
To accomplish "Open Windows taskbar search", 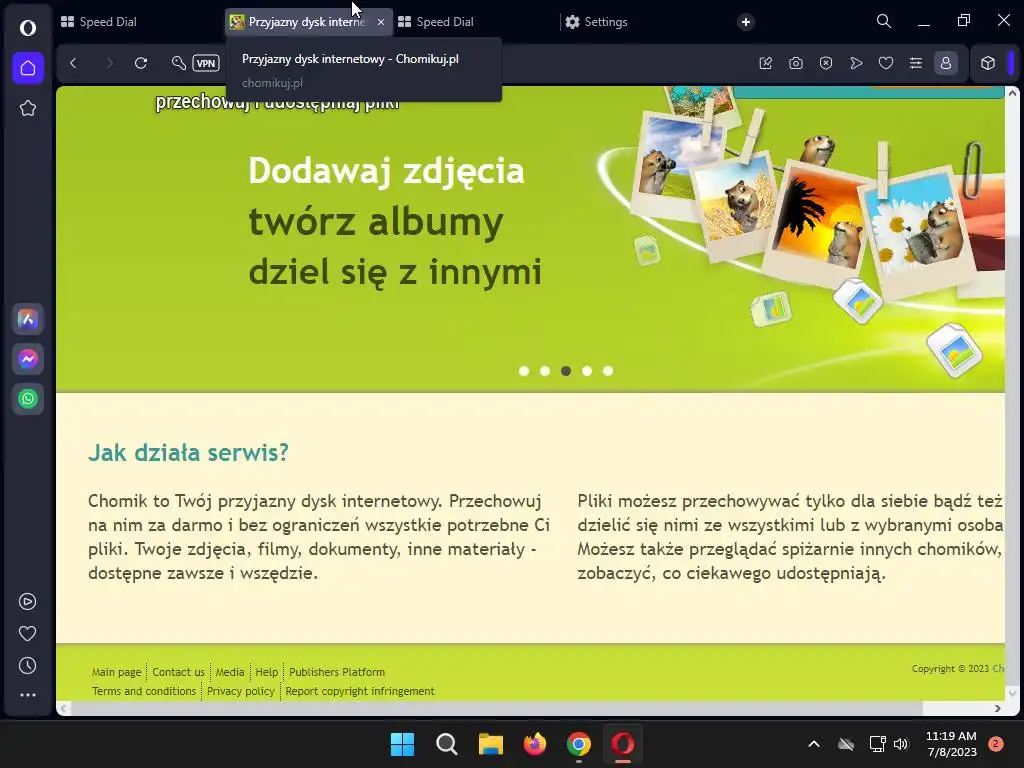I will pos(447,744).
